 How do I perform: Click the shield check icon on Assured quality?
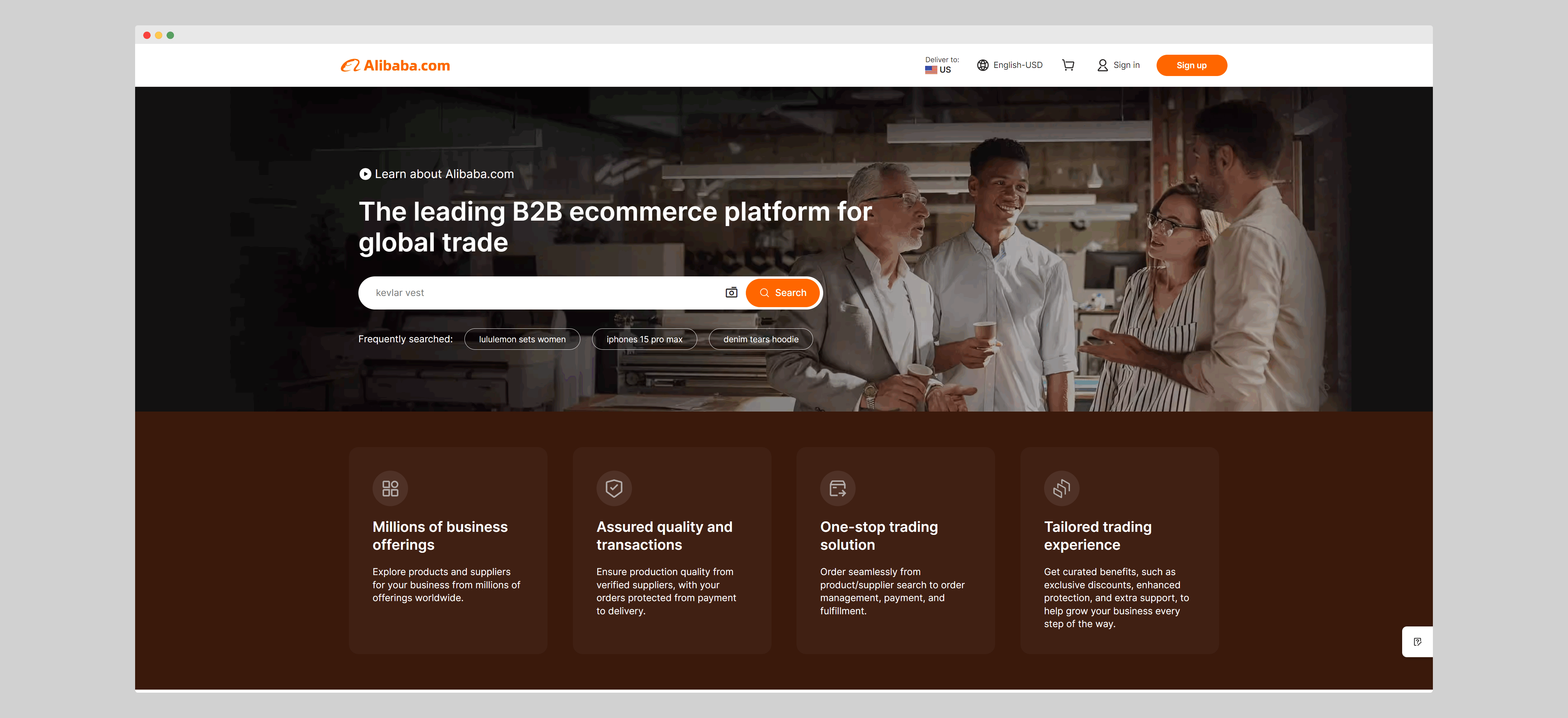click(x=613, y=488)
